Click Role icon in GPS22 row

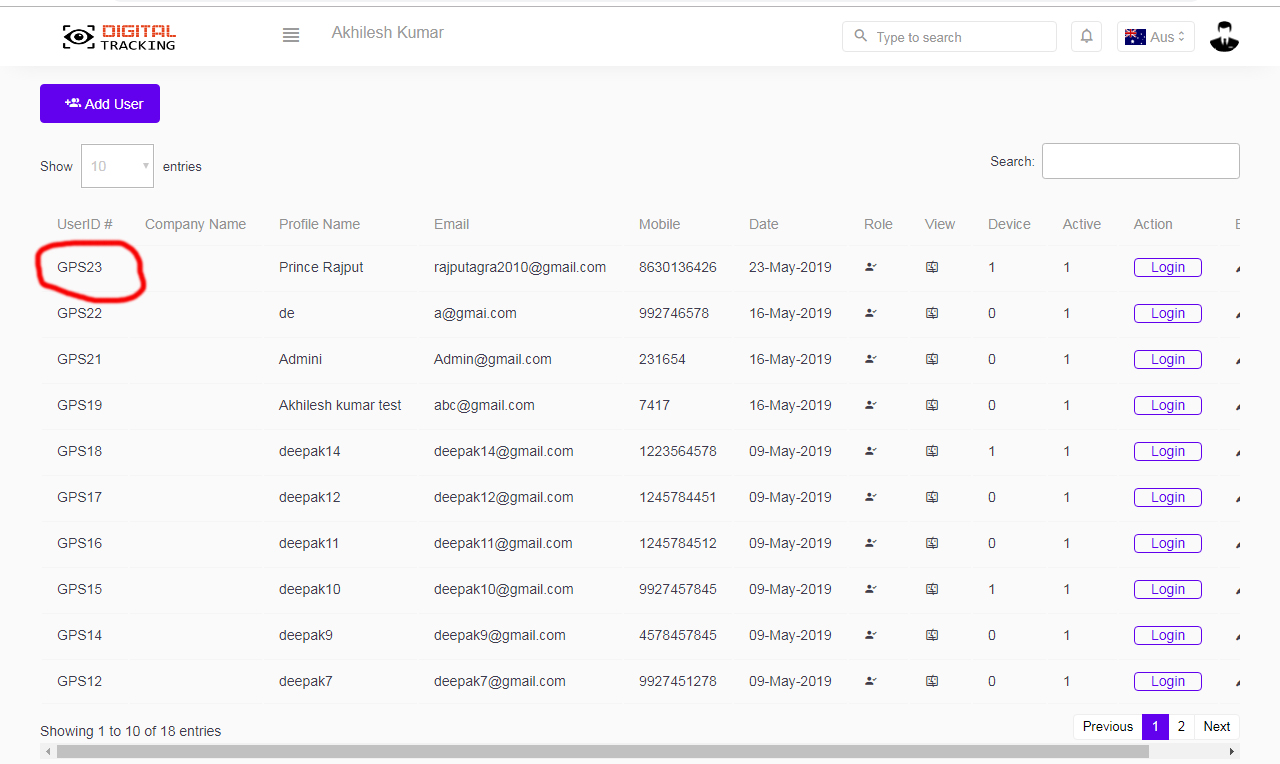click(x=871, y=313)
